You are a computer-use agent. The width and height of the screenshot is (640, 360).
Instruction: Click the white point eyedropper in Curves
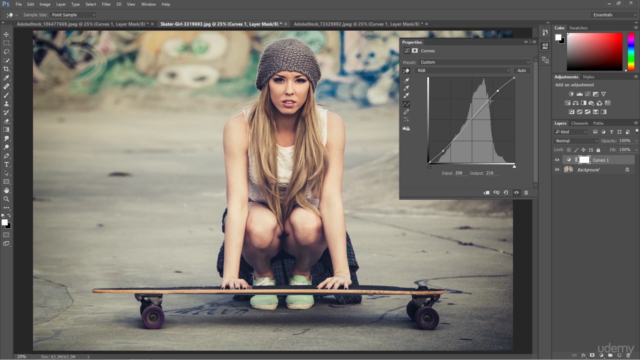tap(406, 96)
